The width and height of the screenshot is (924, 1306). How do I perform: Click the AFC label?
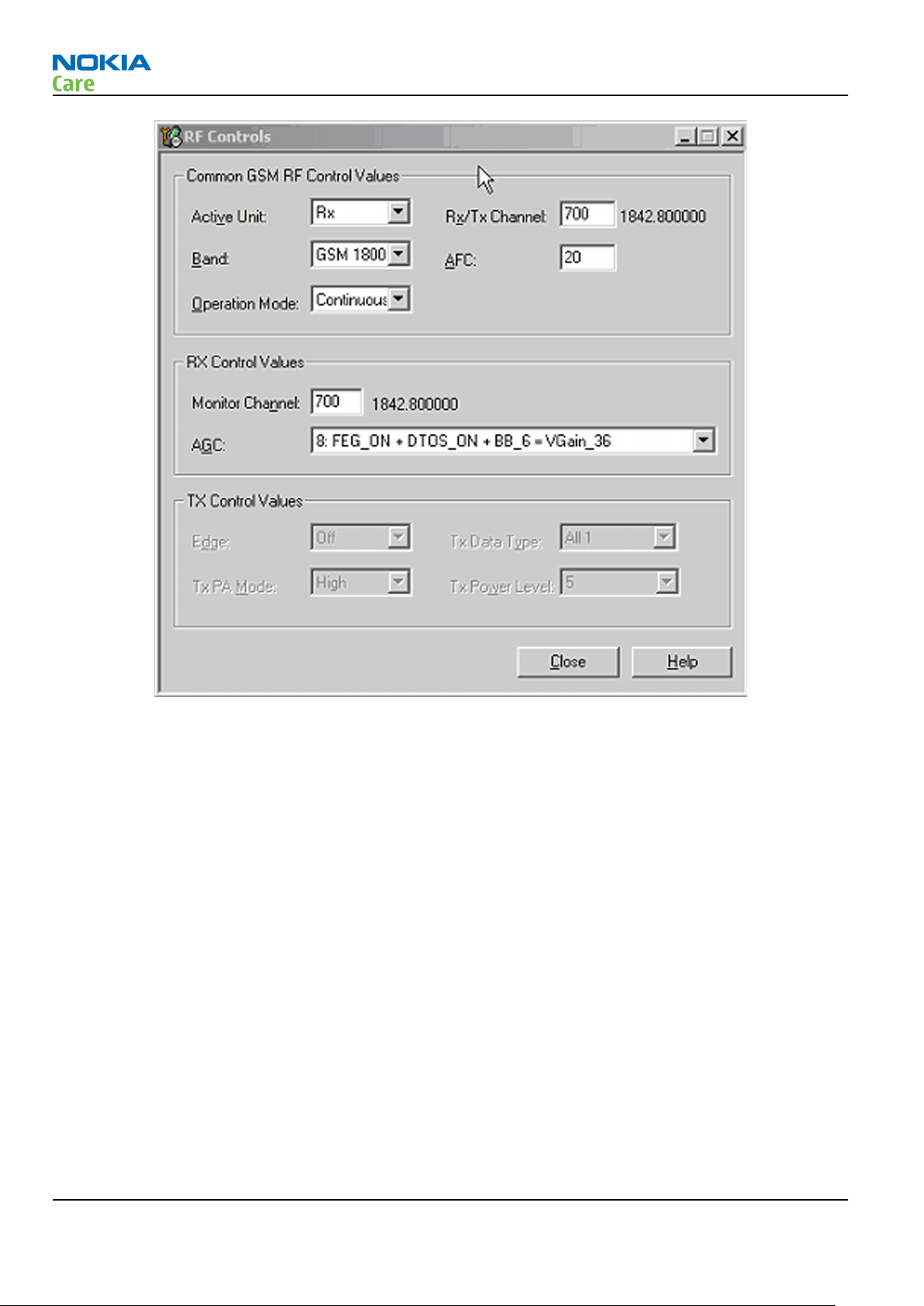click(x=460, y=260)
